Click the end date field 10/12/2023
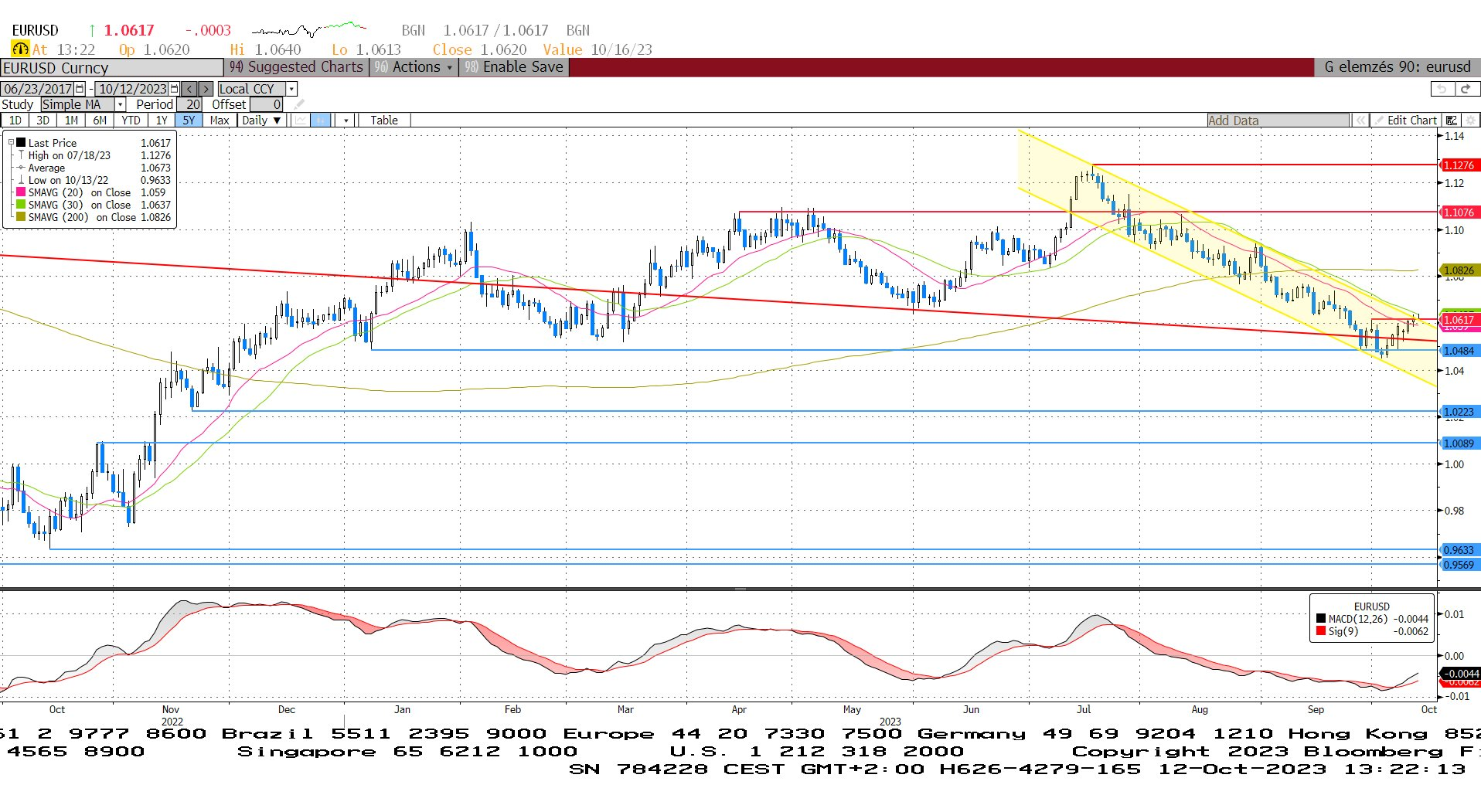Screen dimensions: 1481x812 pyautogui.click(x=133, y=89)
